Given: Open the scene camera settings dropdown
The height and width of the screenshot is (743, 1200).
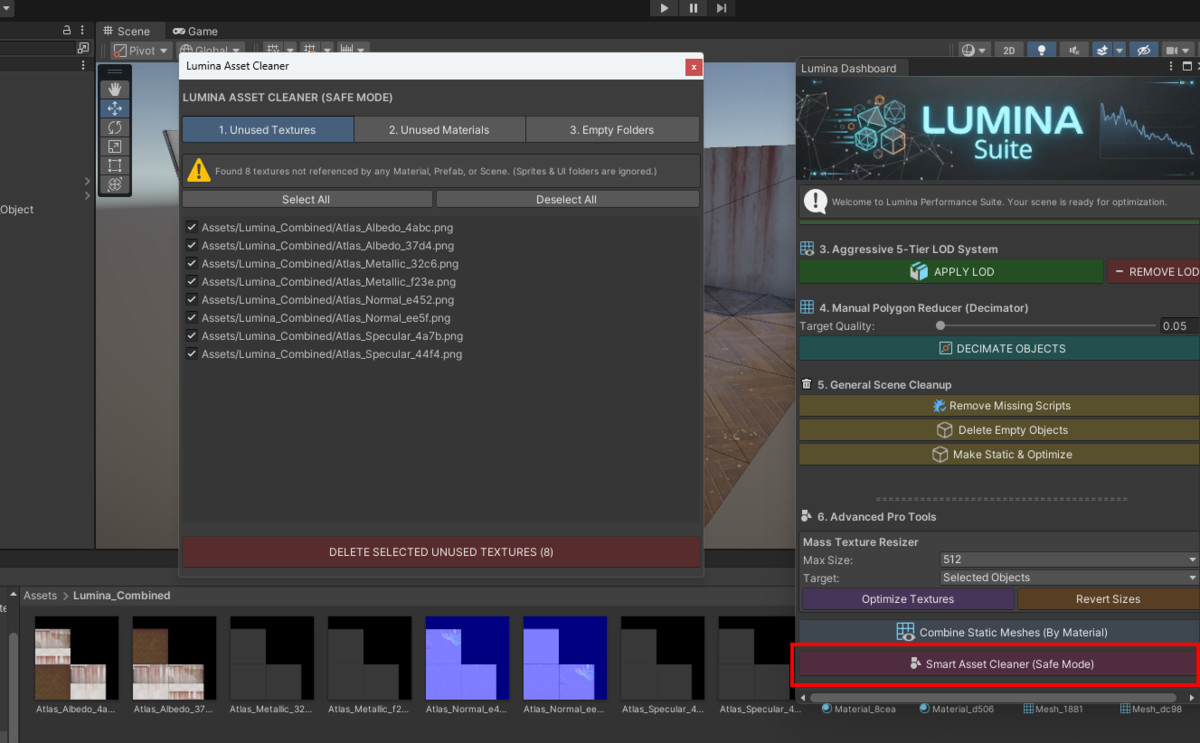Looking at the screenshot, I should (x=1177, y=50).
